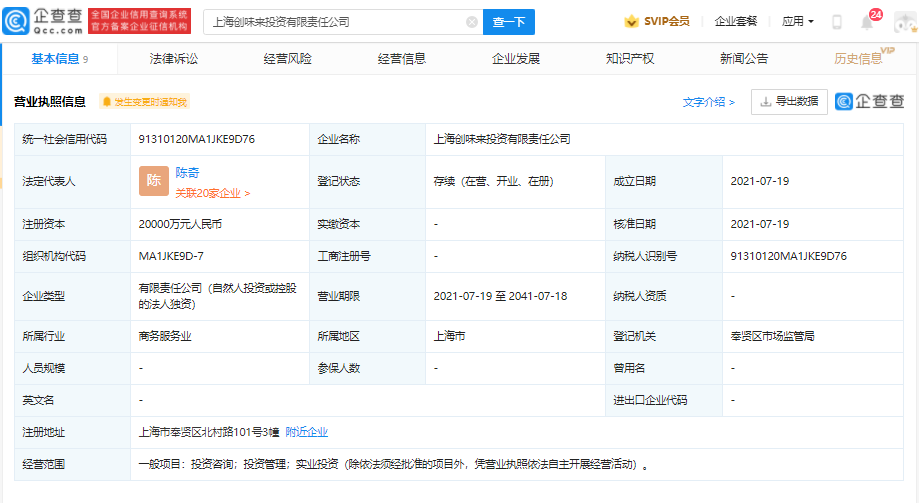Image resolution: width=919 pixels, height=503 pixels.
Task: Click the 企查查 watermark logo near export
Action: click(870, 101)
